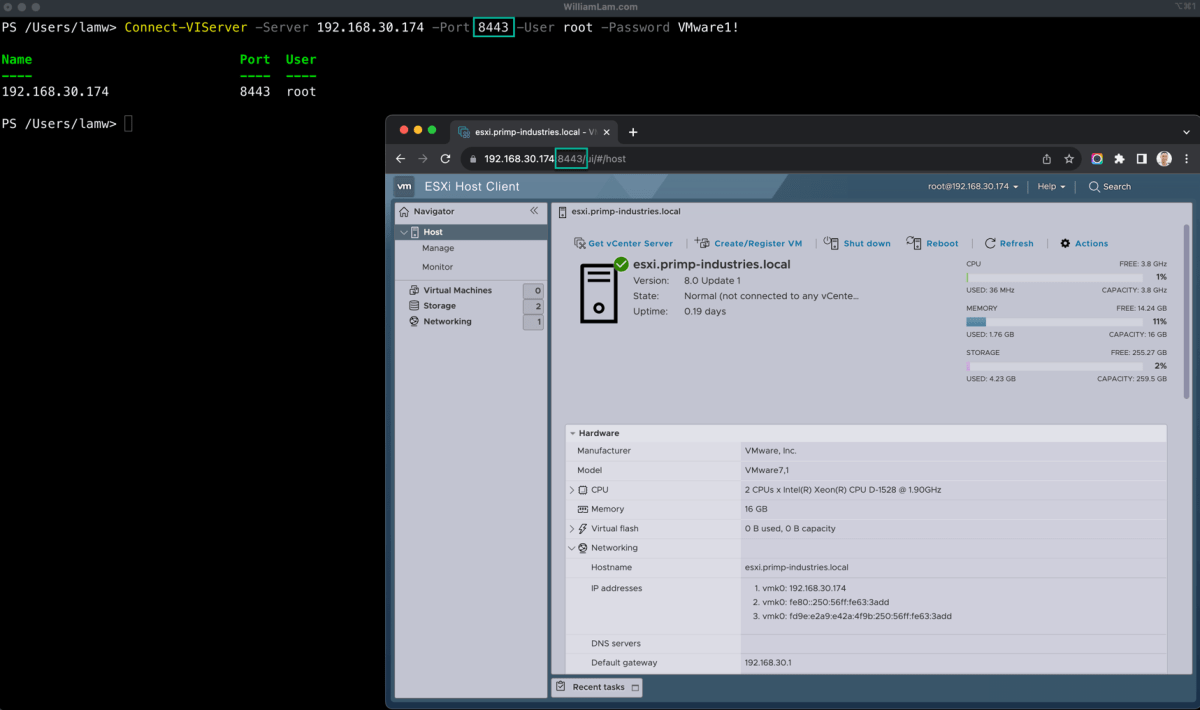Screen dimensions: 1200x710
Task: Expand the Virtual flash row
Action: [x=572, y=529]
